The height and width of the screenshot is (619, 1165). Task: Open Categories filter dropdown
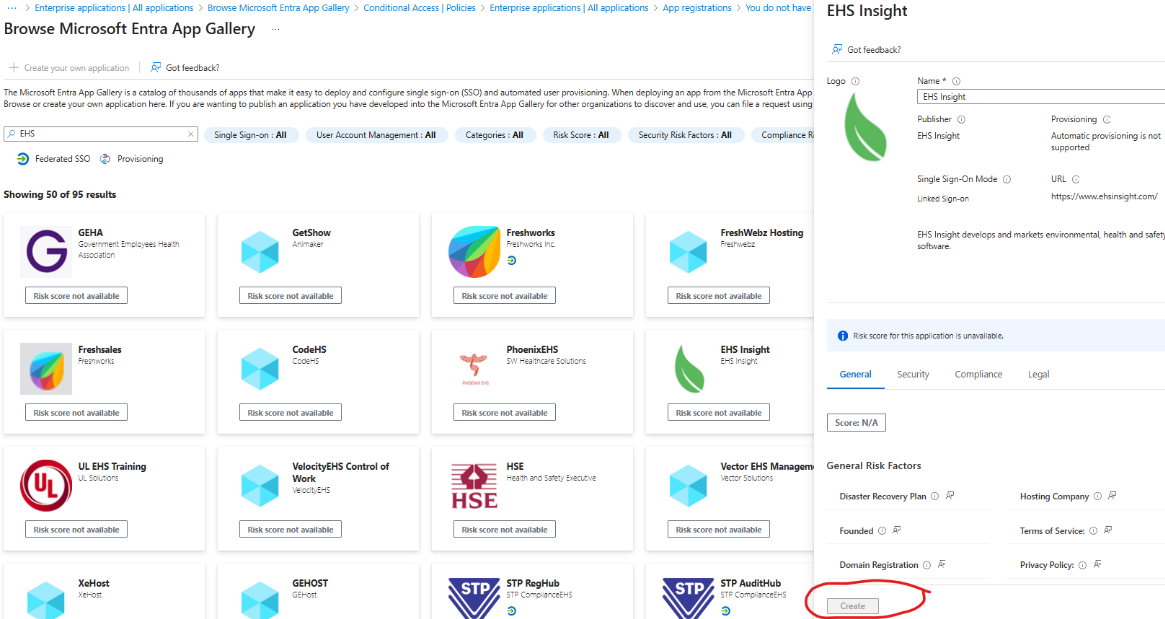(x=494, y=135)
